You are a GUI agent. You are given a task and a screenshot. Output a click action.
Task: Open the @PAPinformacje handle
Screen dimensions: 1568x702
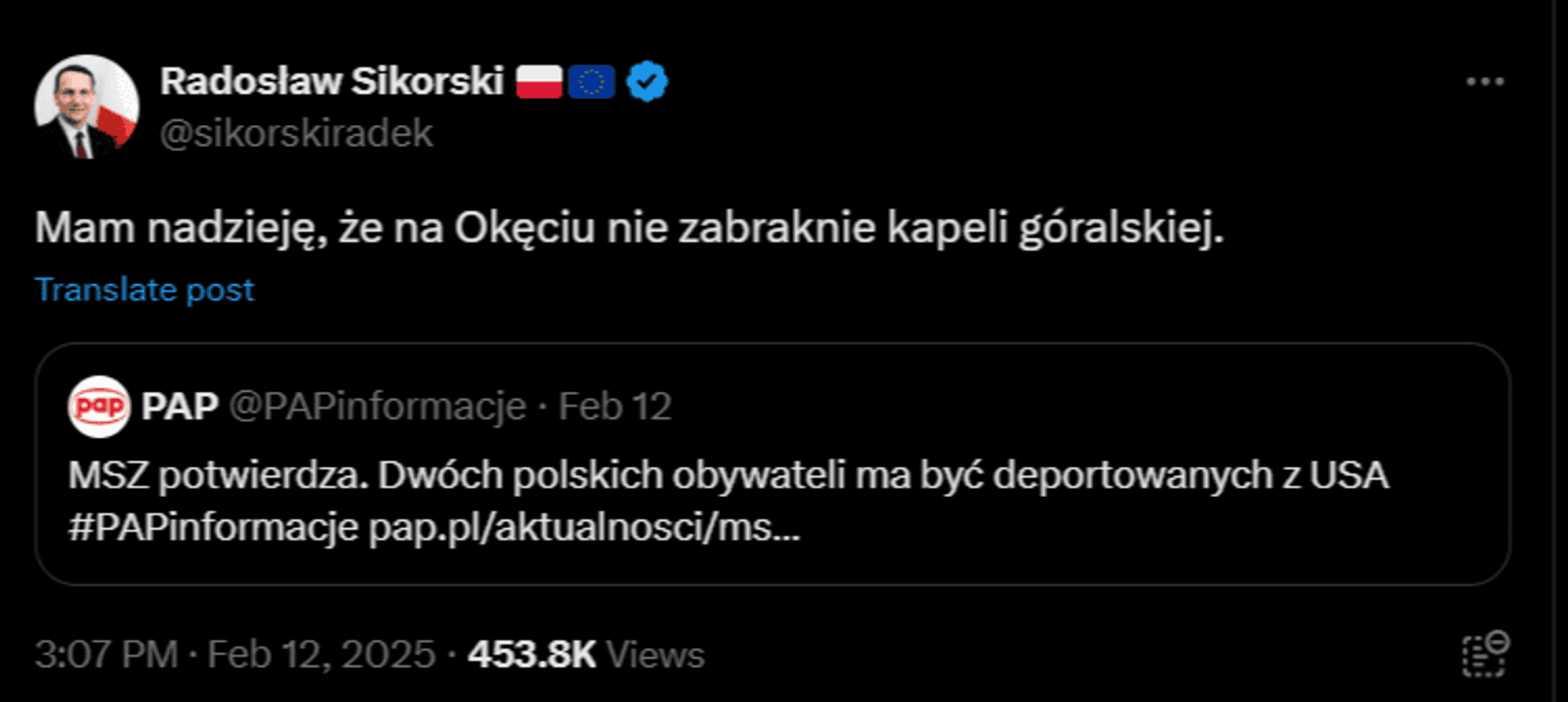[x=377, y=407]
